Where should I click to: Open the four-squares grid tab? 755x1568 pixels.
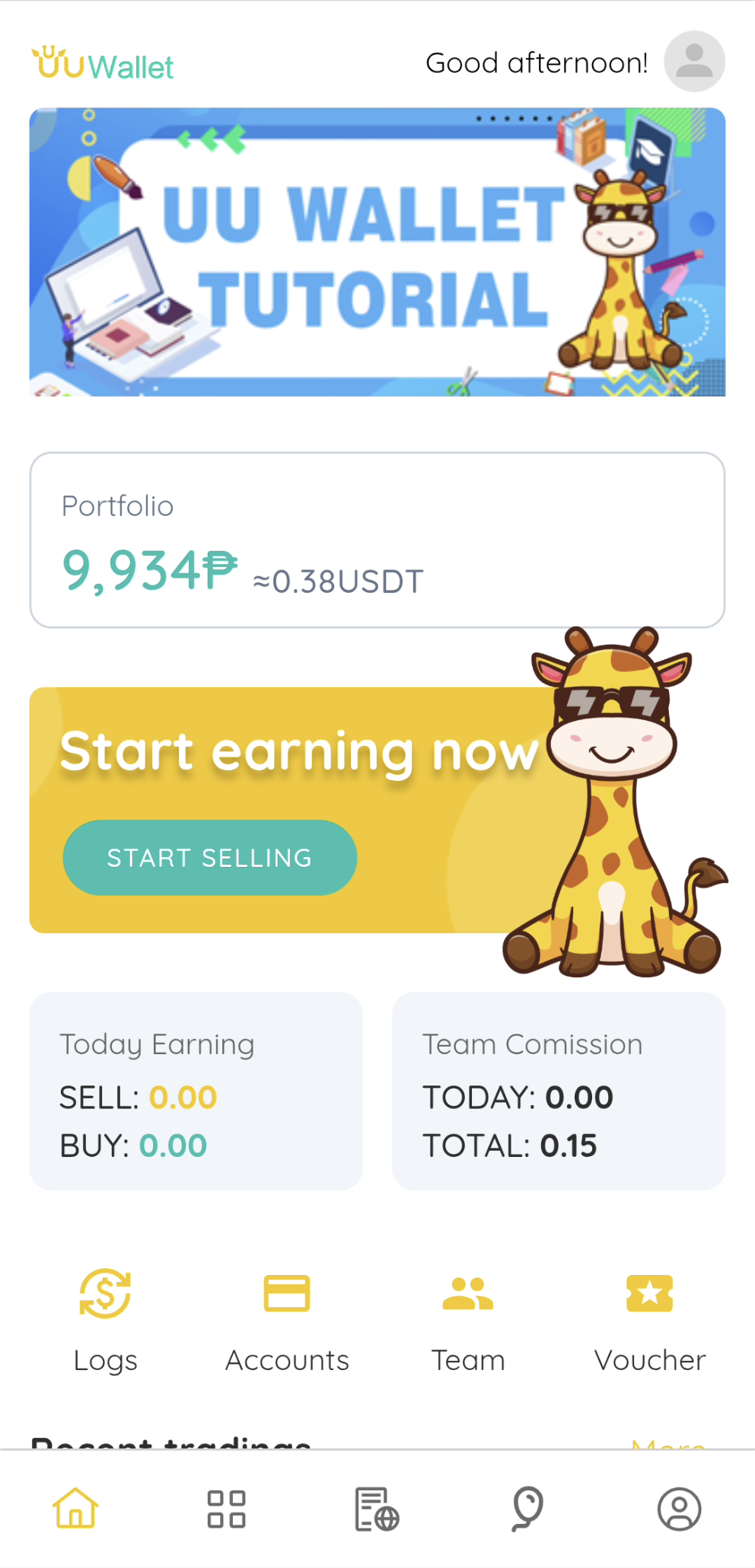point(226,1509)
